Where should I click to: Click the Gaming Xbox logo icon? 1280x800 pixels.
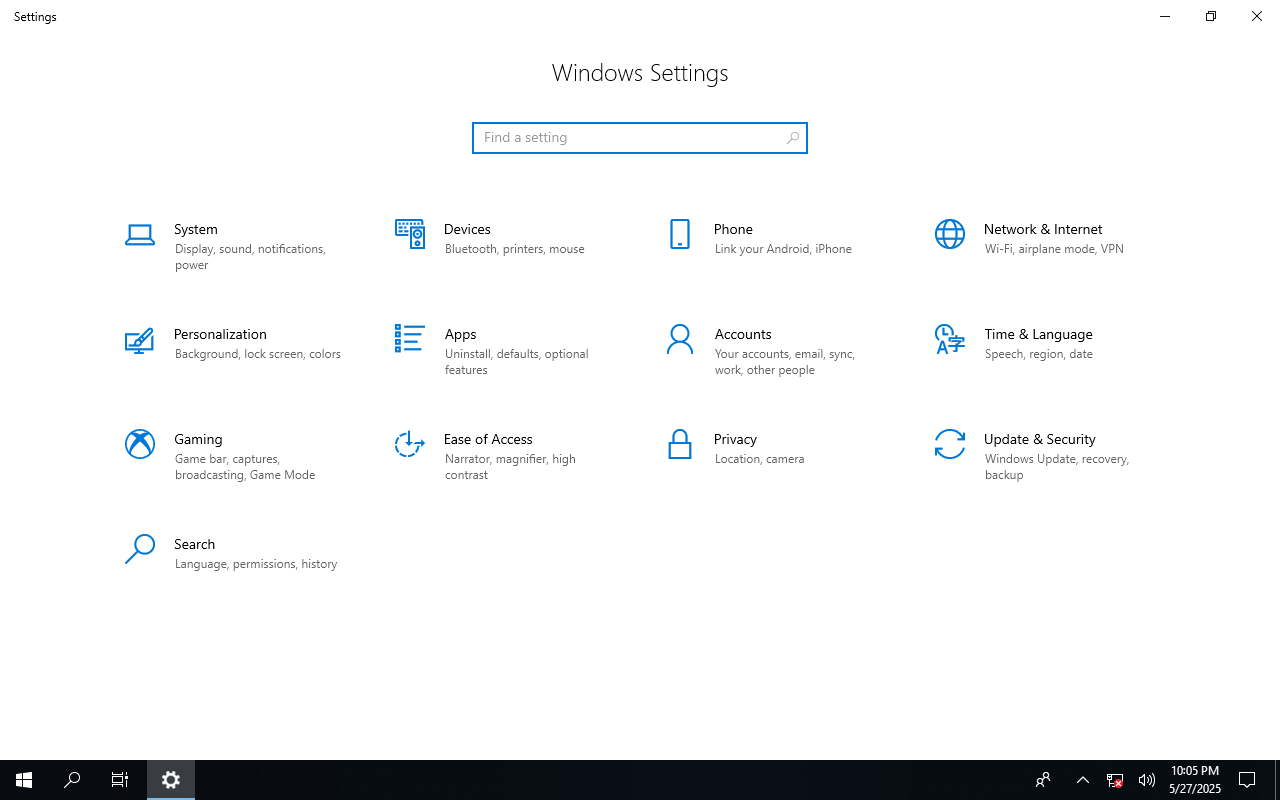click(x=140, y=444)
